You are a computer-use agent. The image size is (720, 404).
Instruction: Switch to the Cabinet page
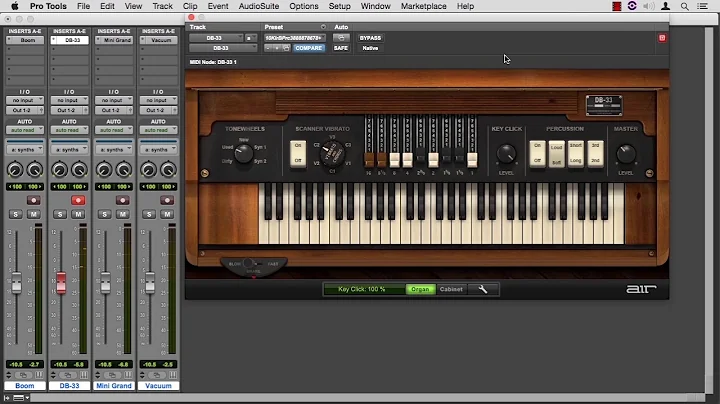pos(451,289)
